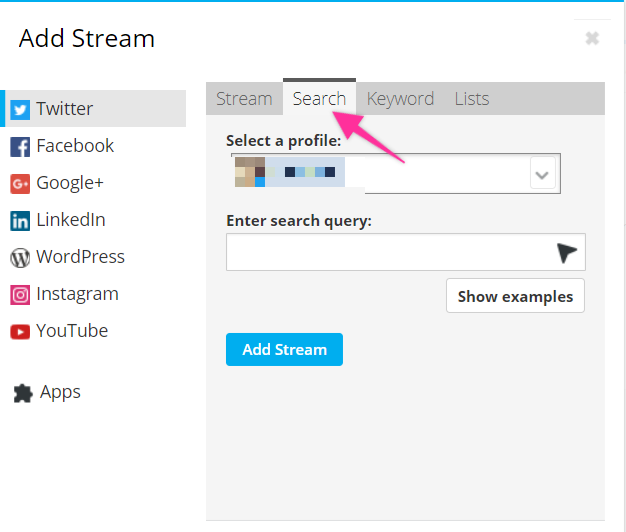Click the Facebook icon in the network list
Image resolution: width=626 pixels, height=532 pixels.
[x=20, y=146]
